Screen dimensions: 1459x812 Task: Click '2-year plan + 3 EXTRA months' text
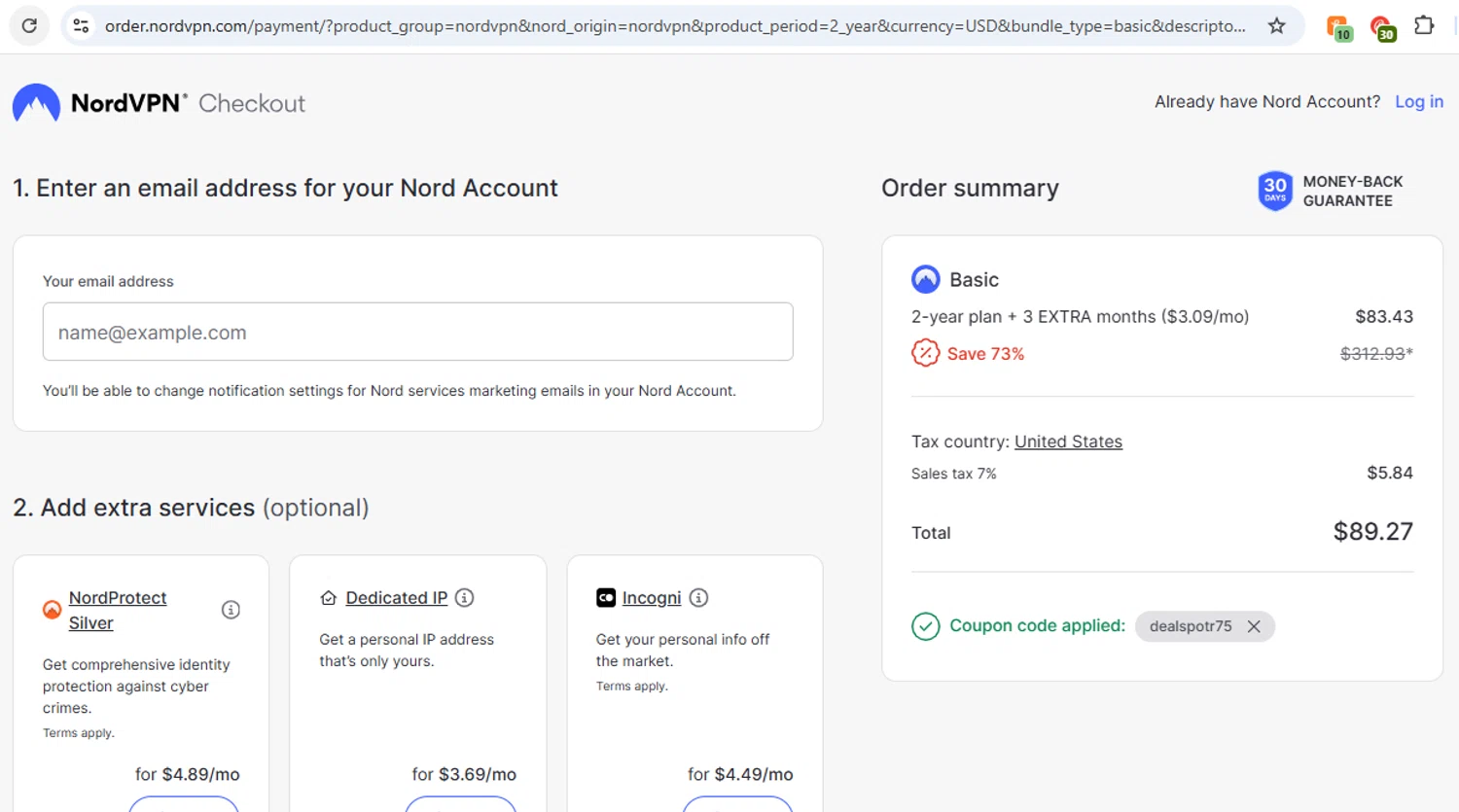[1034, 317]
